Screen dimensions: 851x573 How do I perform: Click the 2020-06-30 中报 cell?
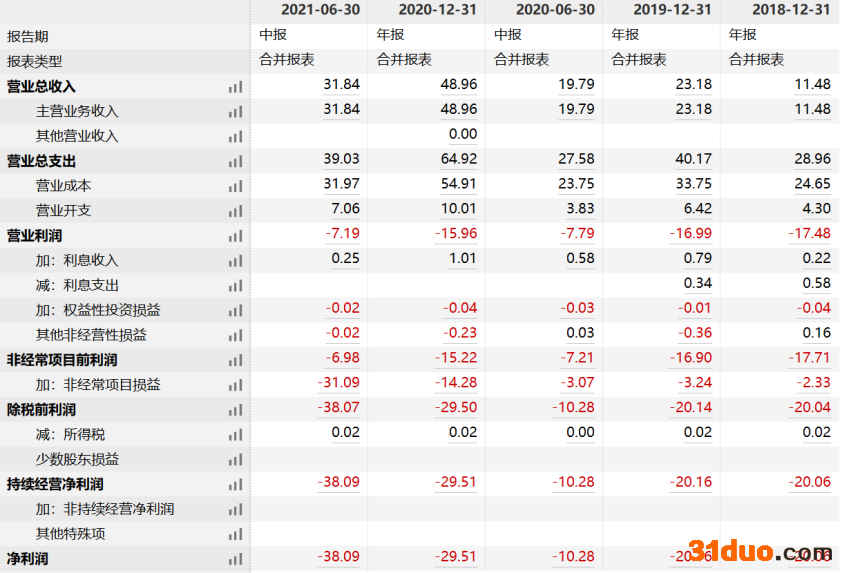(x=507, y=35)
